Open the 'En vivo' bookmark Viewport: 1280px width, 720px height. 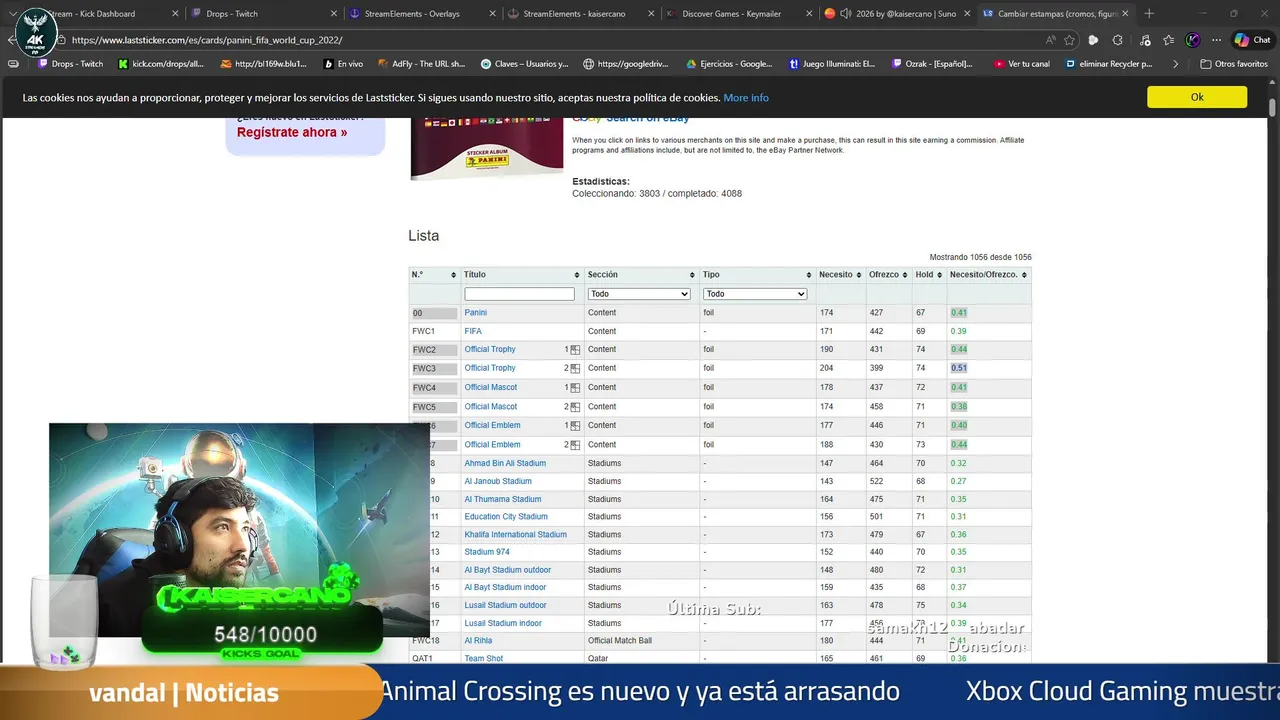point(343,64)
